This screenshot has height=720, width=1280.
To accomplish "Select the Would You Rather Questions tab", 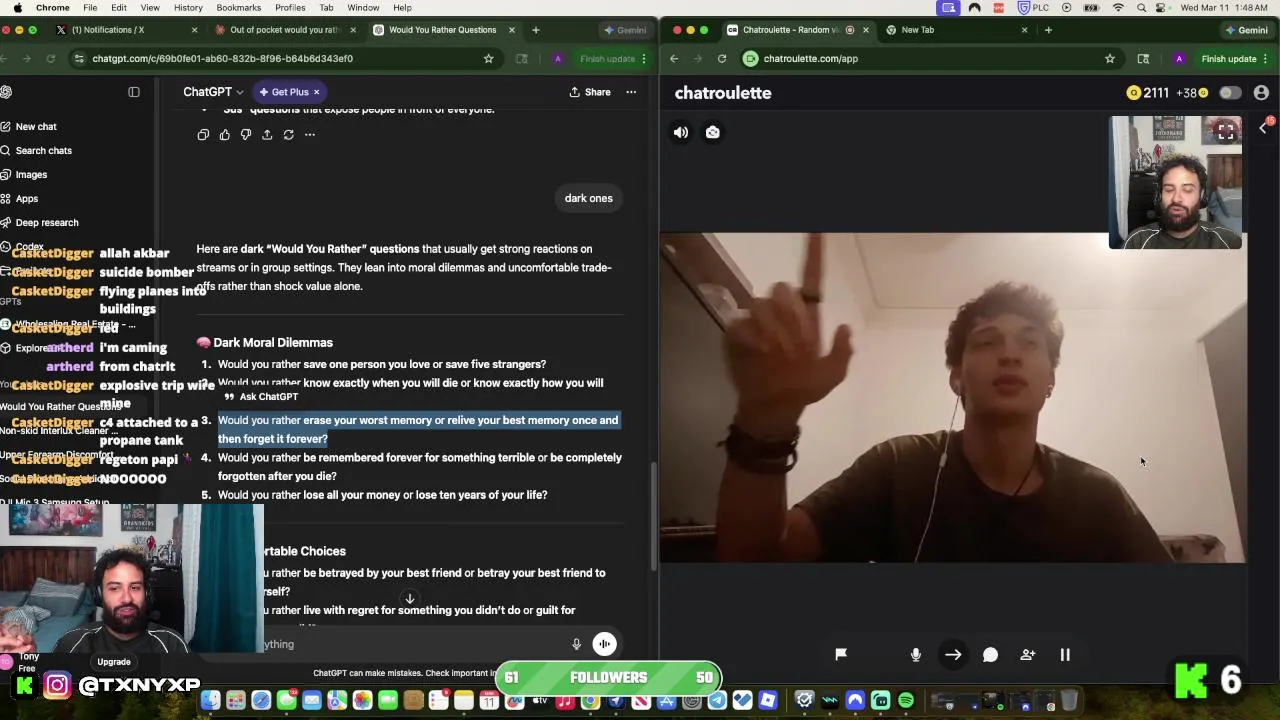I will pyautogui.click(x=442, y=30).
